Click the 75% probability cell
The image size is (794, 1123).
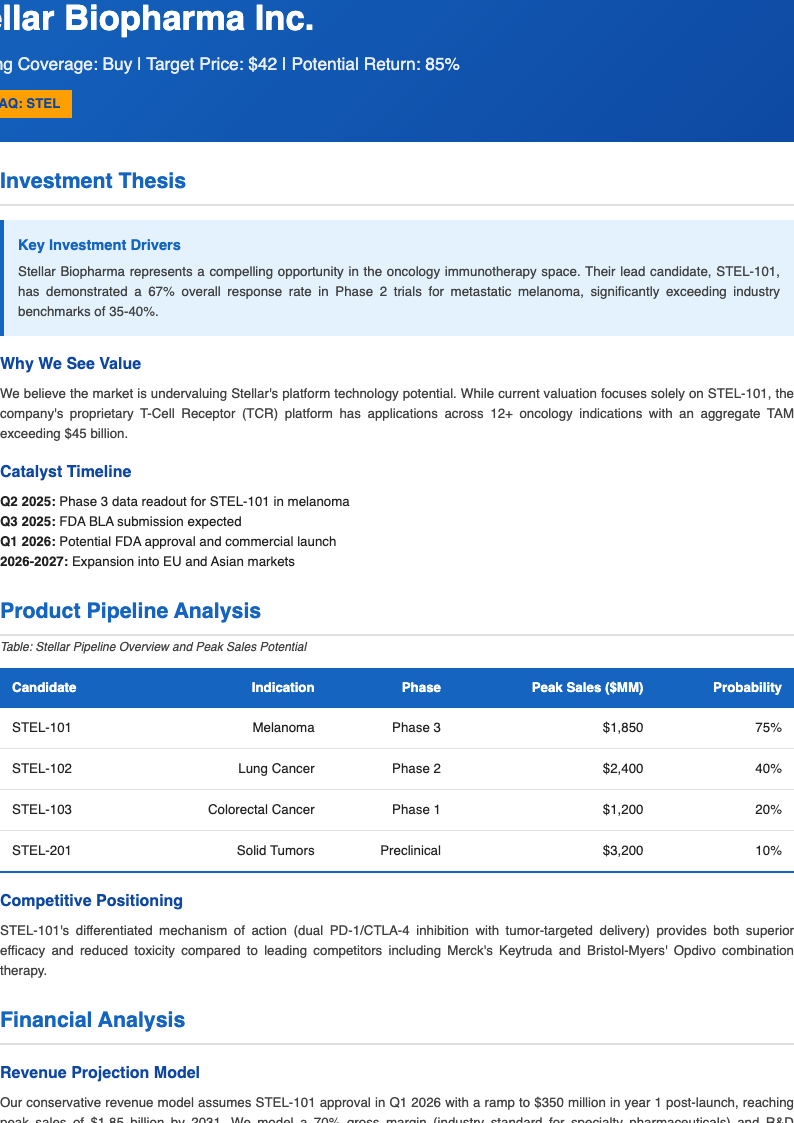[768, 728]
